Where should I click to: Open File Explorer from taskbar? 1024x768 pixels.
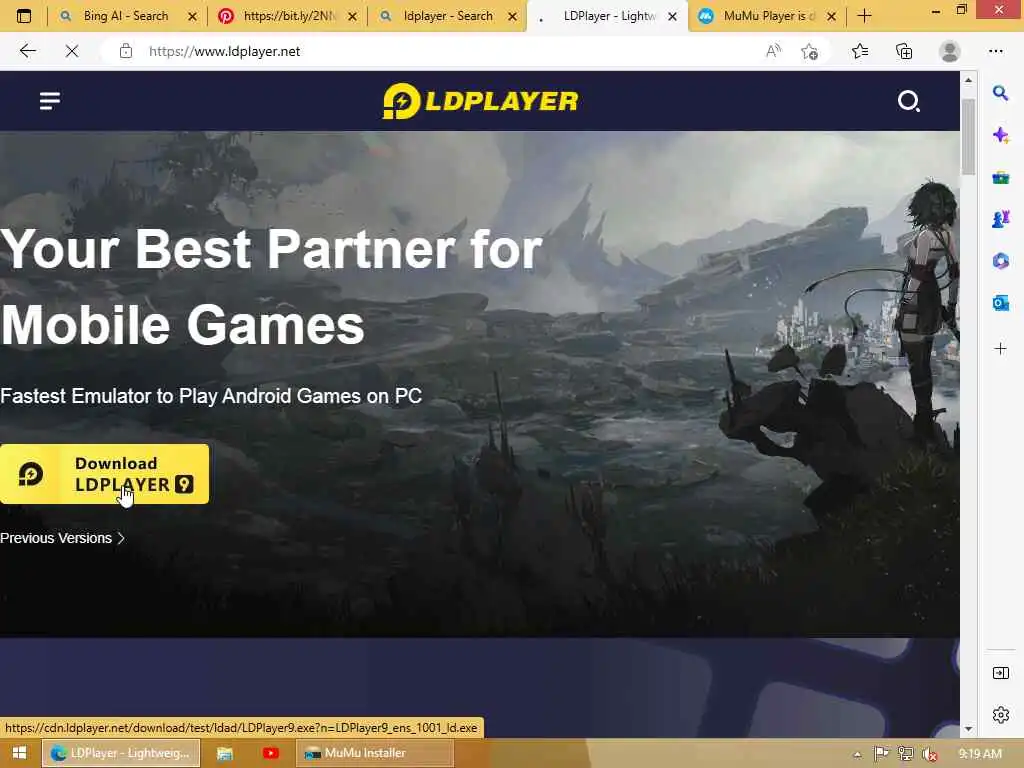coord(225,754)
